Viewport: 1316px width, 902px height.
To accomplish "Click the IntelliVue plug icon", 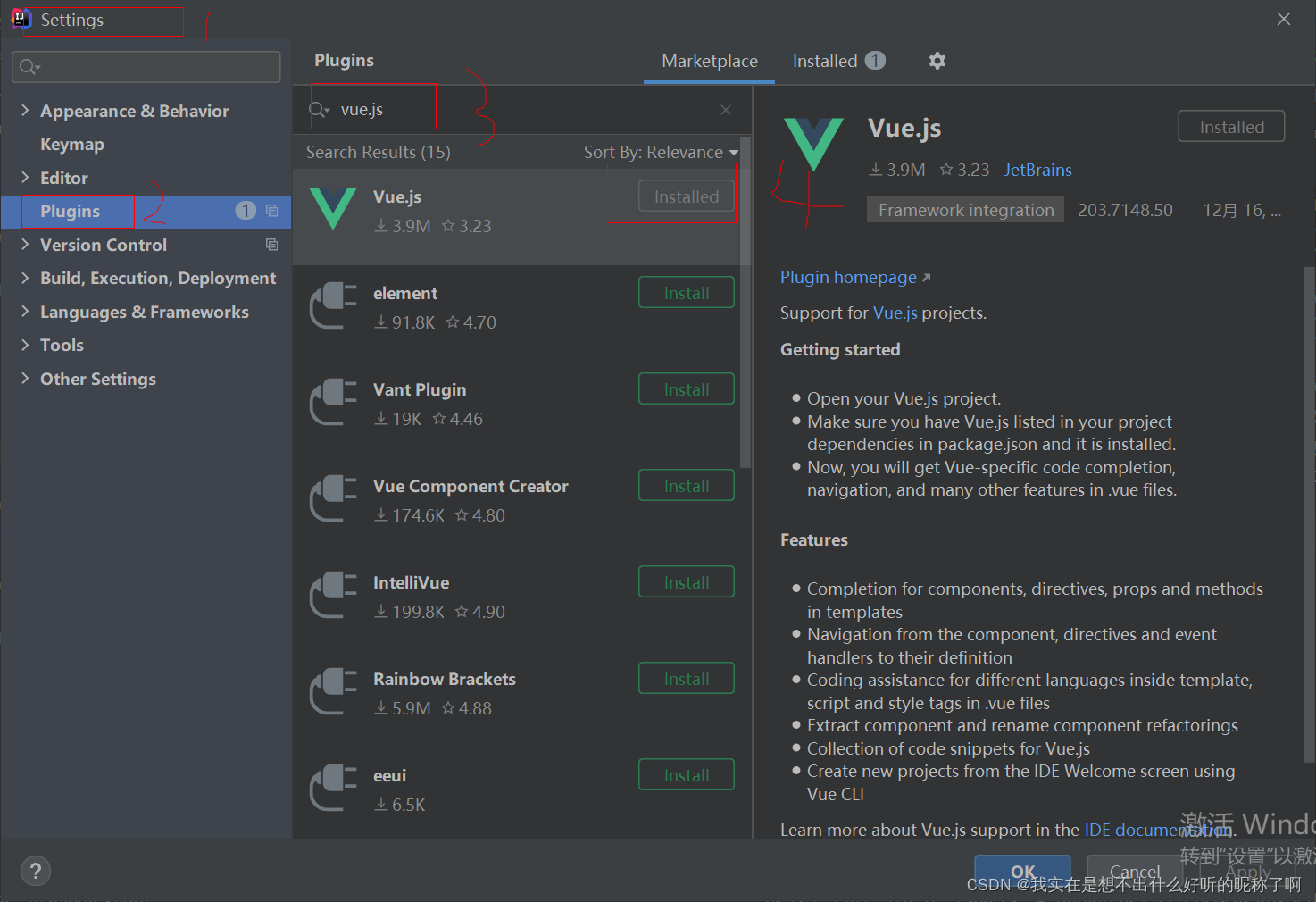I will pyautogui.click(x=333, y=595).
